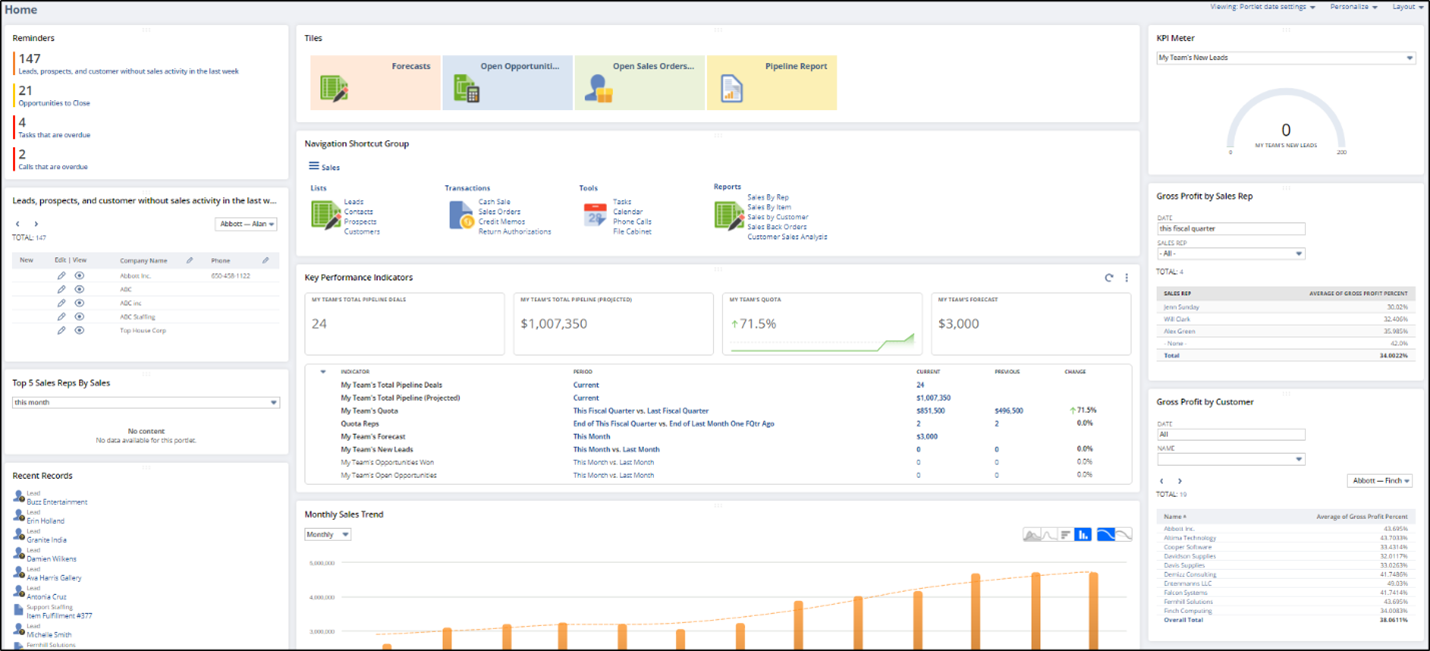Image resolution: width=1430 pixels, height=651 pixels.
Task: Toggle the moving average line on Monthly Sales Trend
Action: coord(1124,534)
